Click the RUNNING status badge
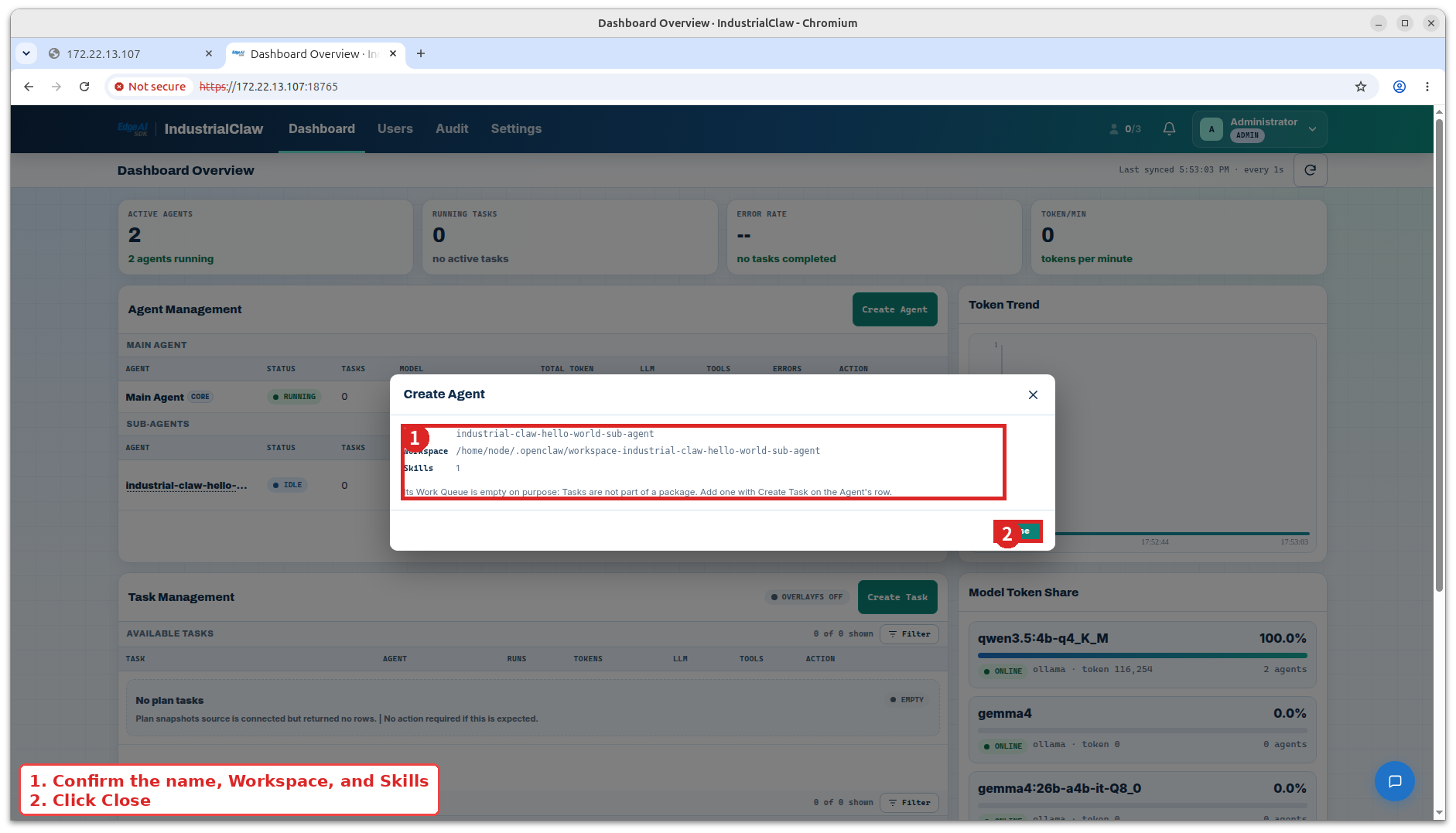Screen dimensions: 1456x833 [294, 397]
